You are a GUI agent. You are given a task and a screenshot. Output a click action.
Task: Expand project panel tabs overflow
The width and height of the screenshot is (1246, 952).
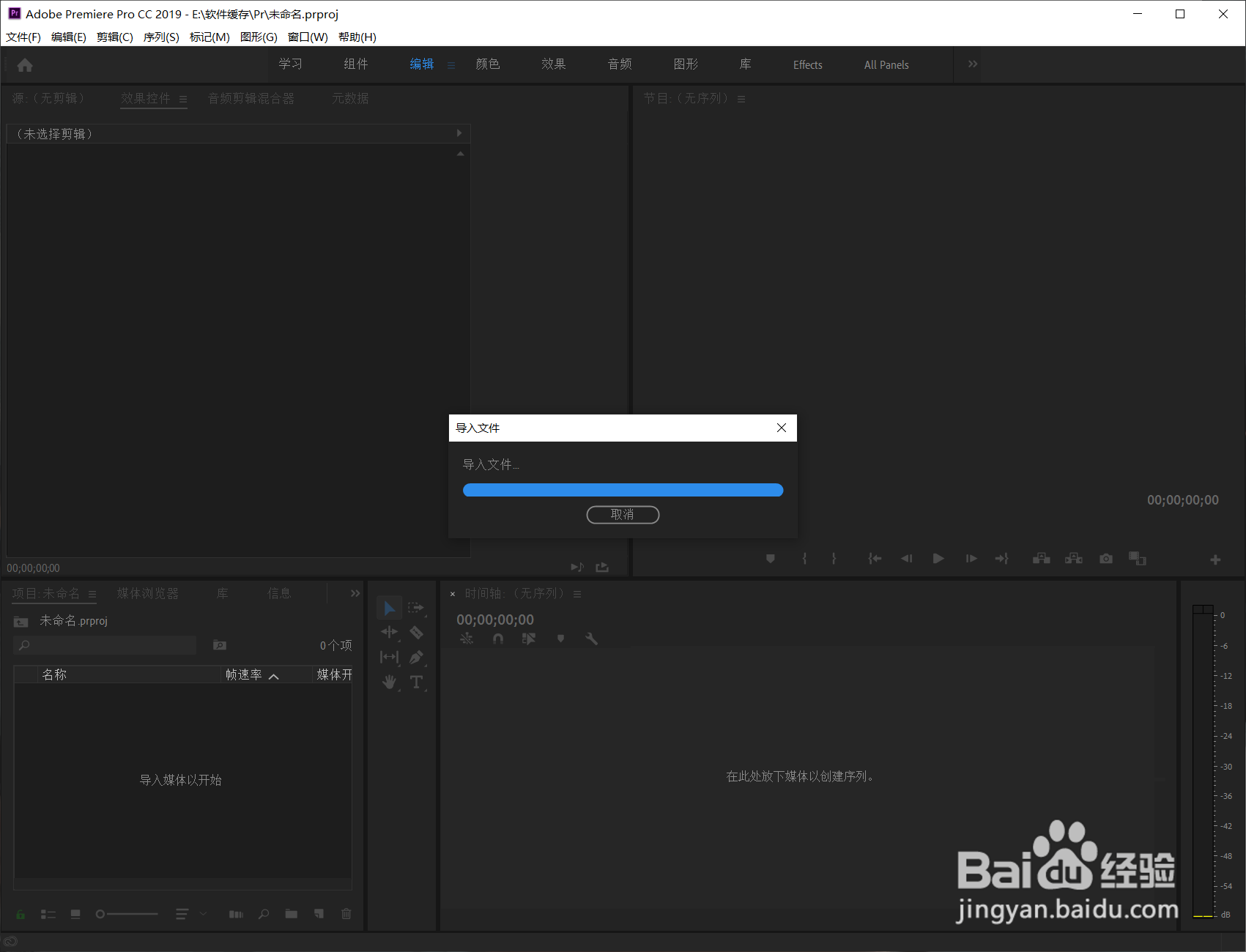tap(355, 593)
